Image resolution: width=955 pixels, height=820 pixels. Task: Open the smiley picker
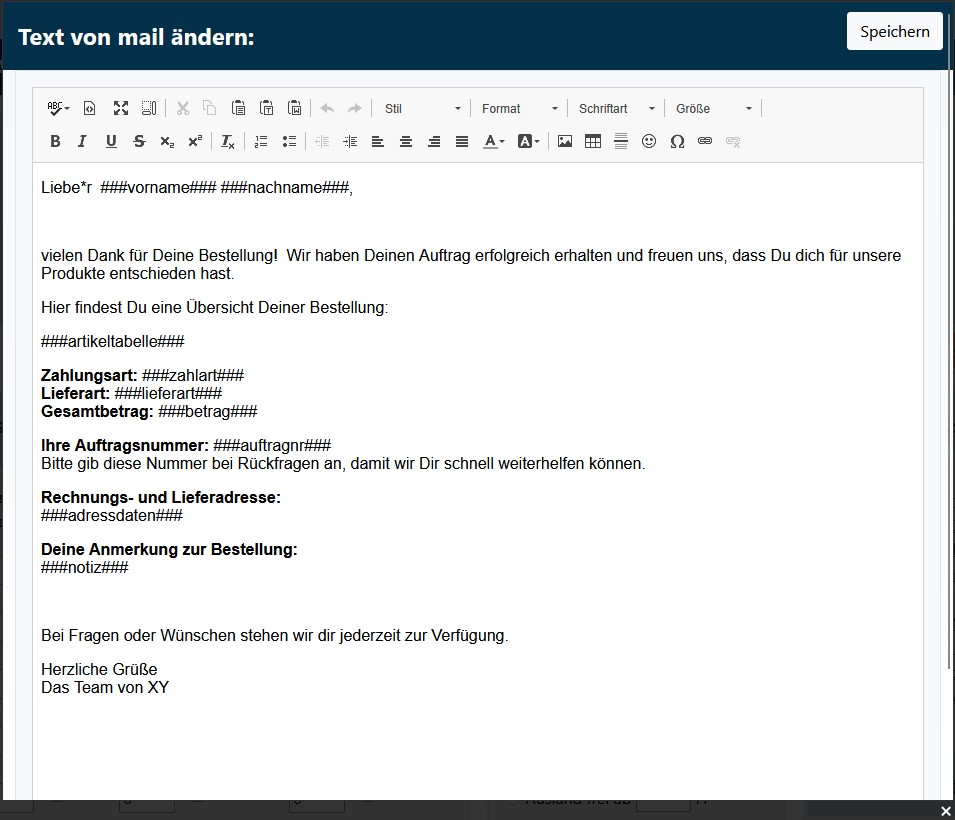pos(649,142)
